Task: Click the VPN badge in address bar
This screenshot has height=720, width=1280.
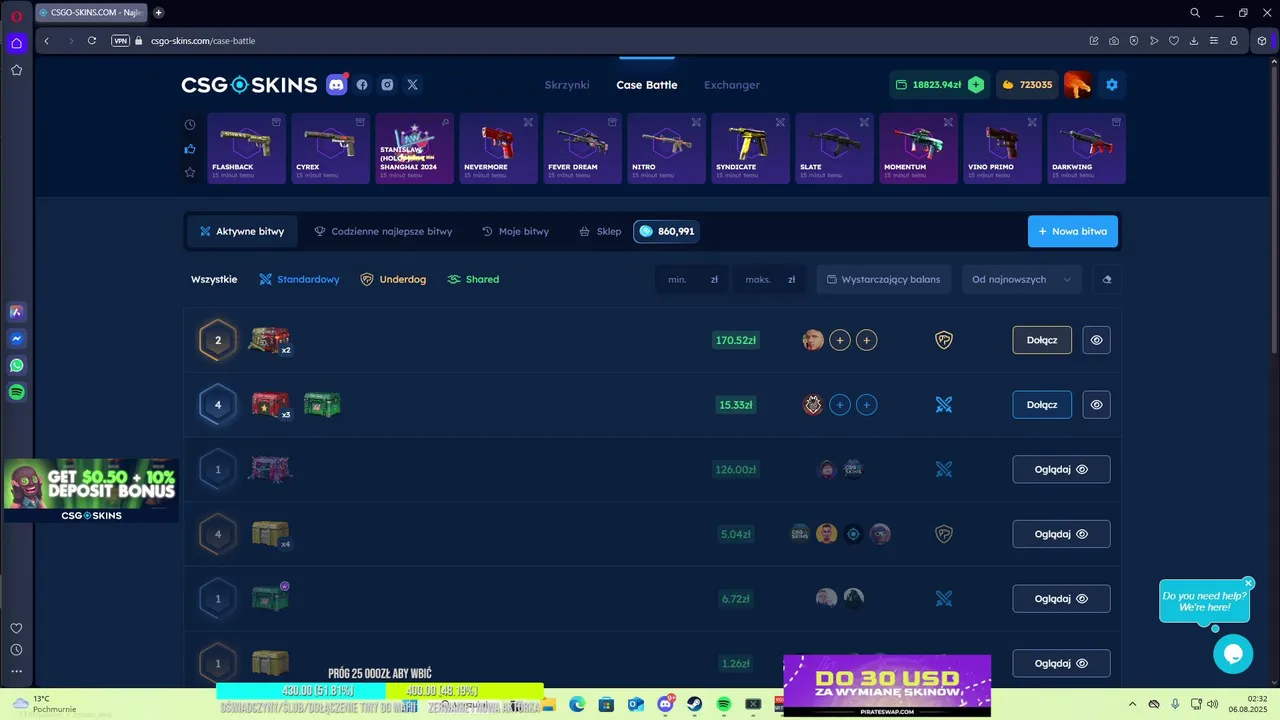Action: (x=121, y=41)
